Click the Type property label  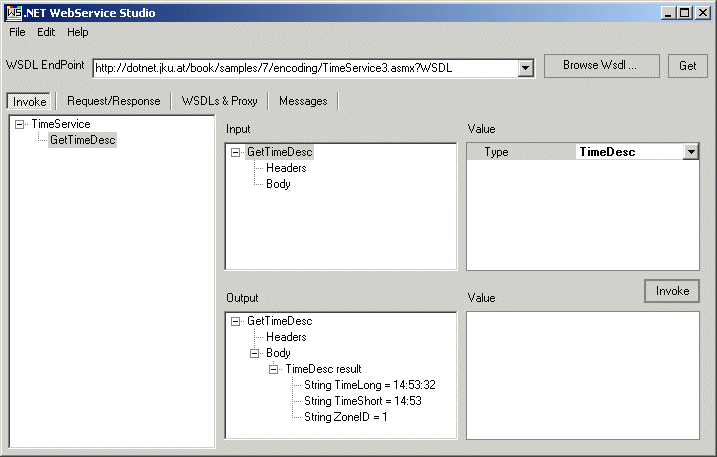point(496,152)
